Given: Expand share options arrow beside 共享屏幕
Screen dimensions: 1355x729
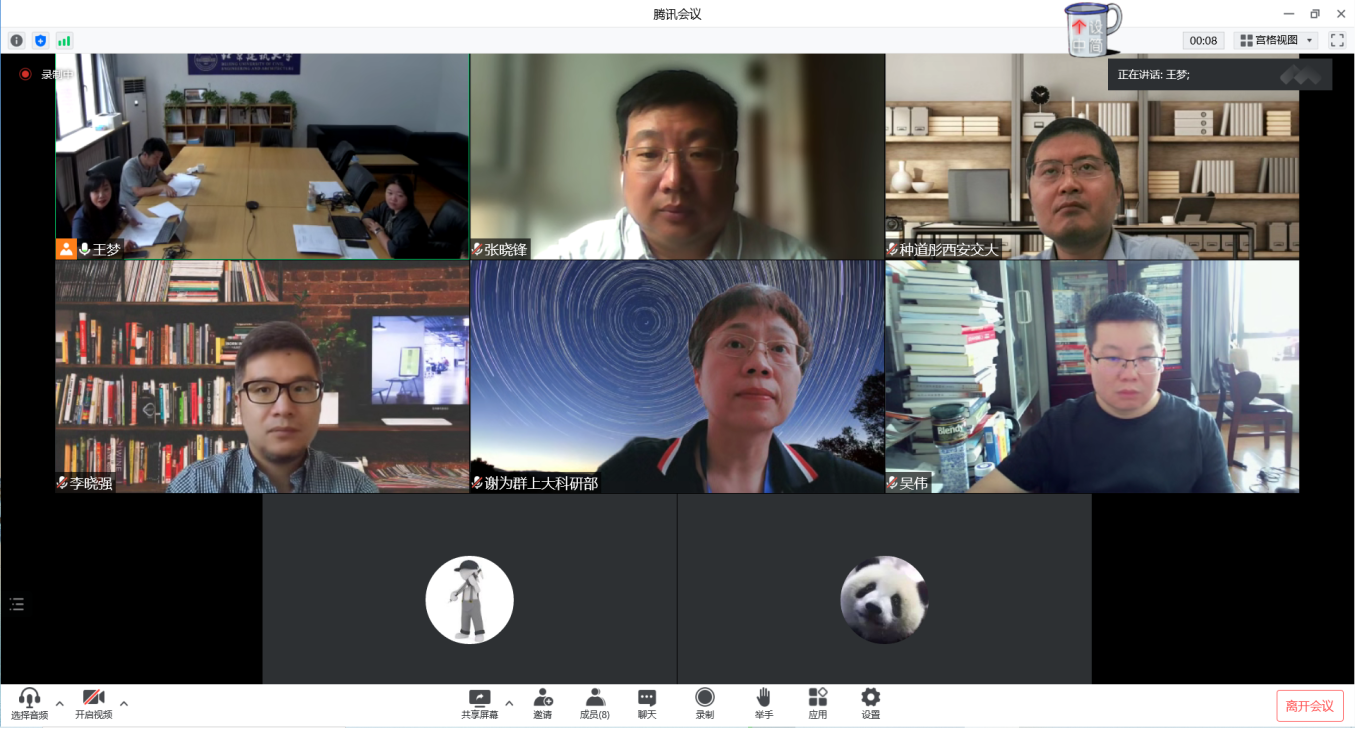Looking at the screenshot, I should tap(509, 703).
